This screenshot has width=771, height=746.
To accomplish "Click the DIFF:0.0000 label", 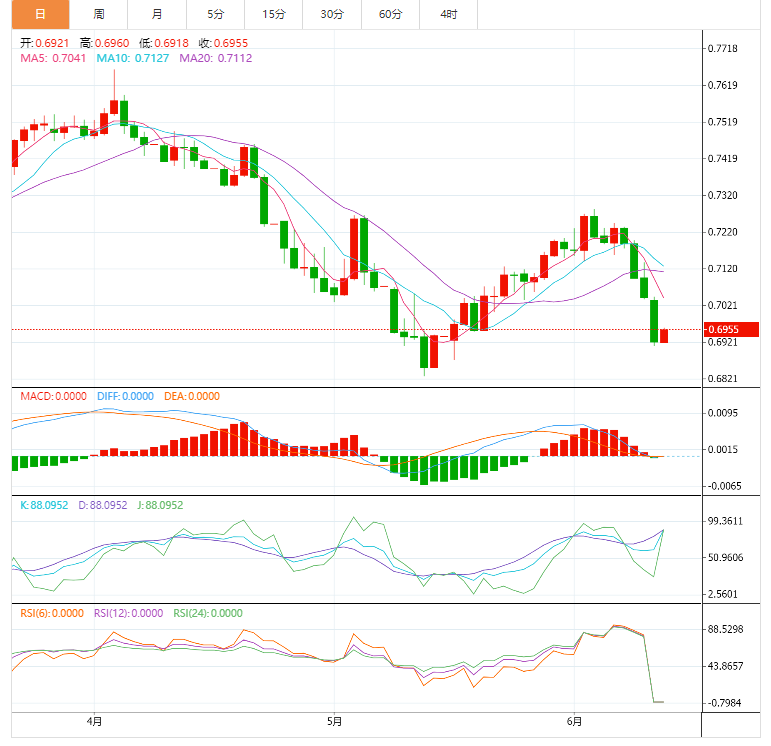I will 125,396.
